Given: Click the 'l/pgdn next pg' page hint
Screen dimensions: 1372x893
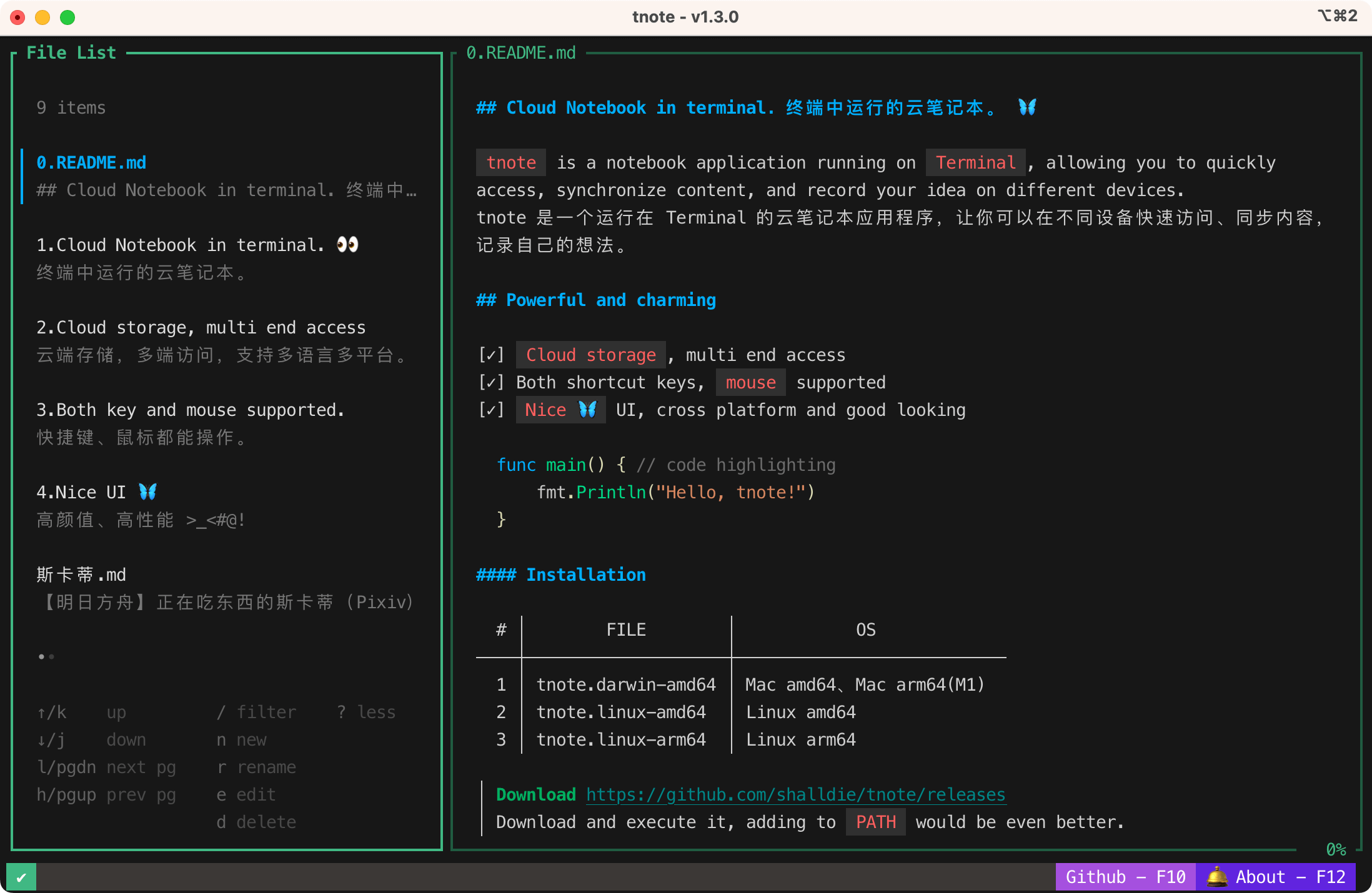Looking at the screenshot, I should 106,767.
